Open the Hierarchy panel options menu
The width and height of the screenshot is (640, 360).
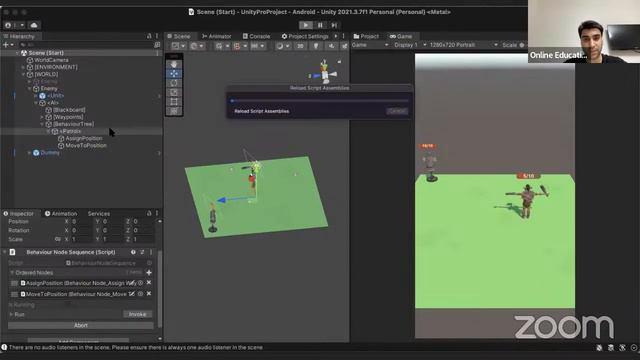pos(157,36)
